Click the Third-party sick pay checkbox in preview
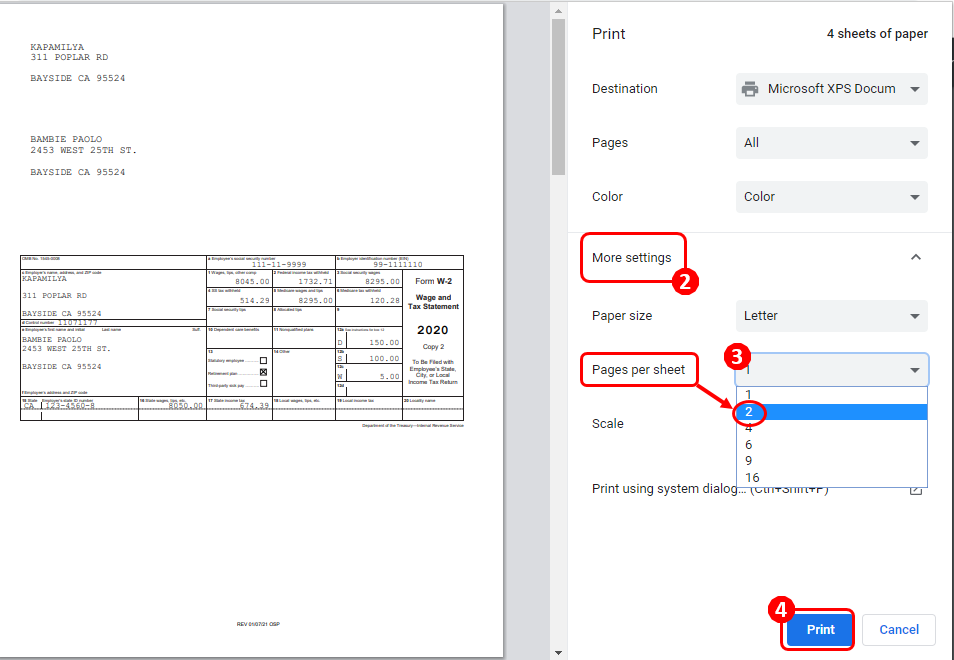Image resolution: width=954 pixels, height=660 pixels. tap(263, 384)
